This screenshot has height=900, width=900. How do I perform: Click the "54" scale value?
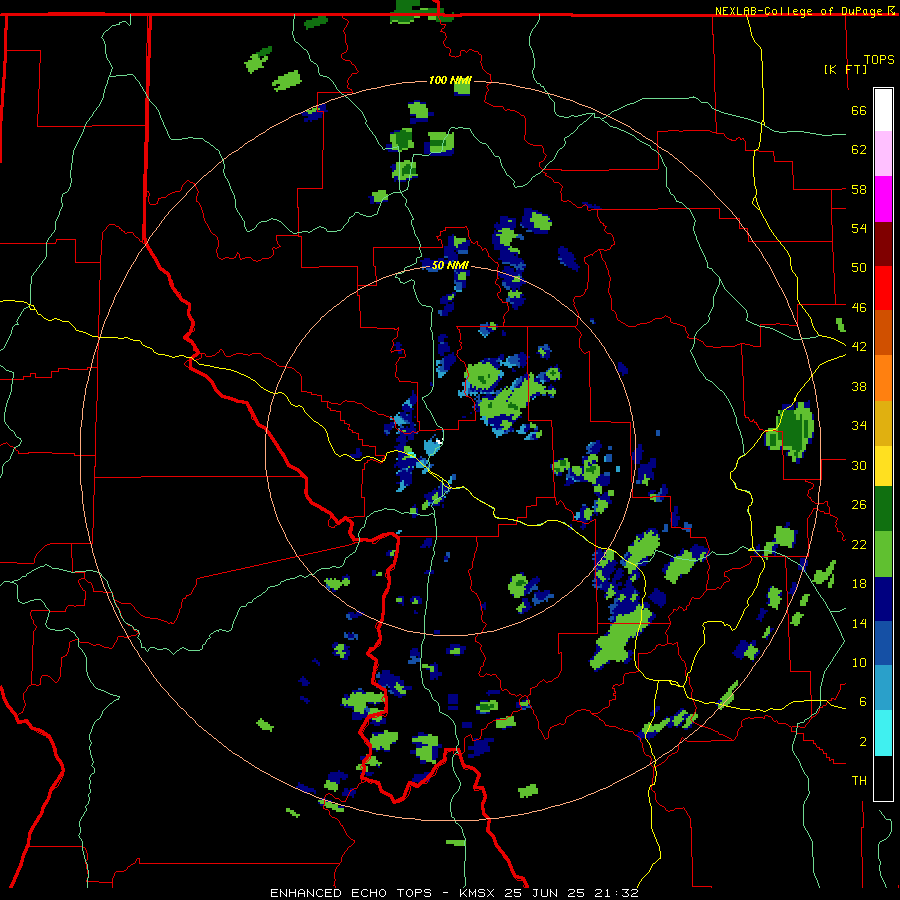pyautogui.click(x=859, y=228)
